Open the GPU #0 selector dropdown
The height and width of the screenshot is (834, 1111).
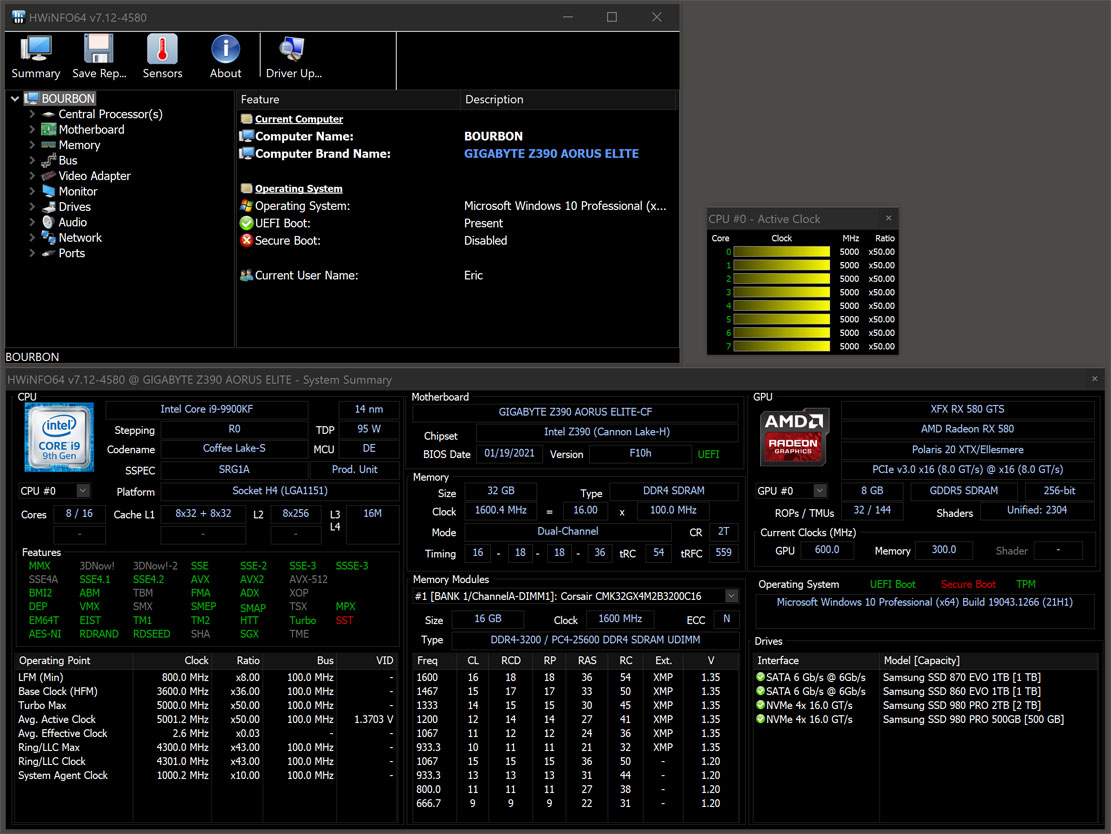click(820, 490)
